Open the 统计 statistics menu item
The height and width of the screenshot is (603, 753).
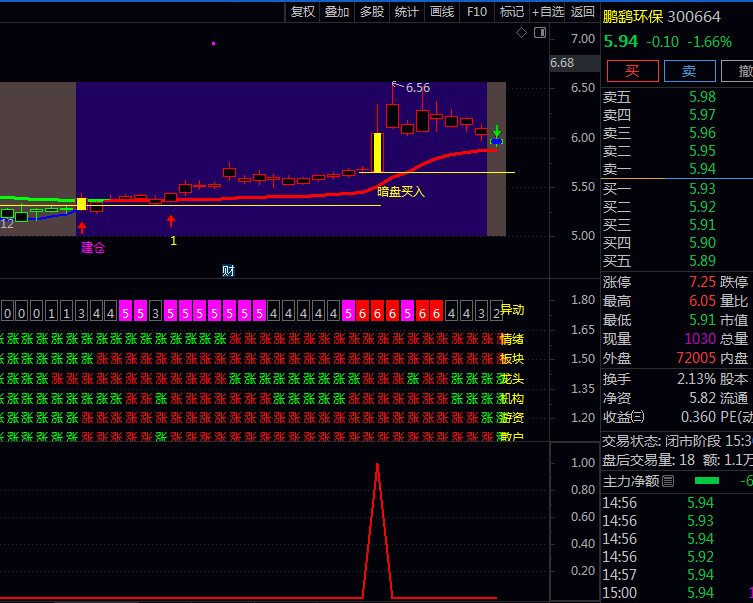[407, 12]
